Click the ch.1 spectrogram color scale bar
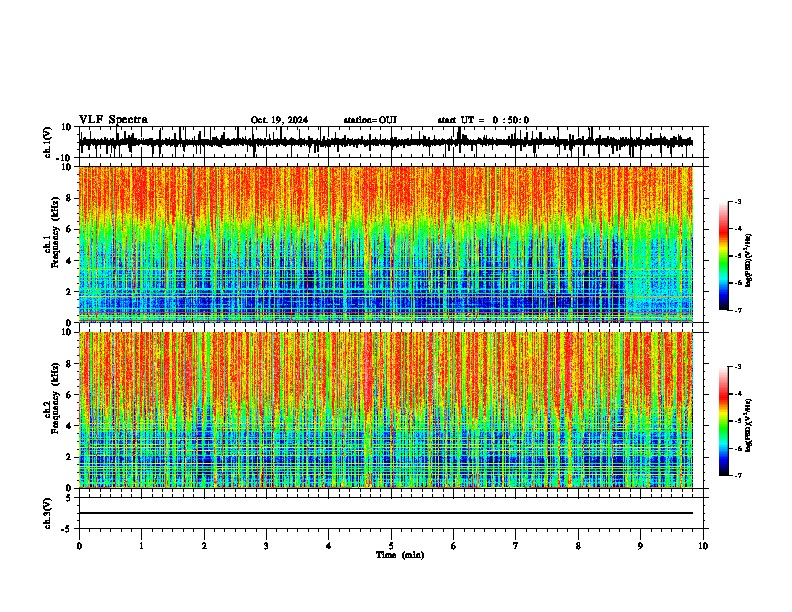The height and width of the screenshot is (612, 792). 724,256
